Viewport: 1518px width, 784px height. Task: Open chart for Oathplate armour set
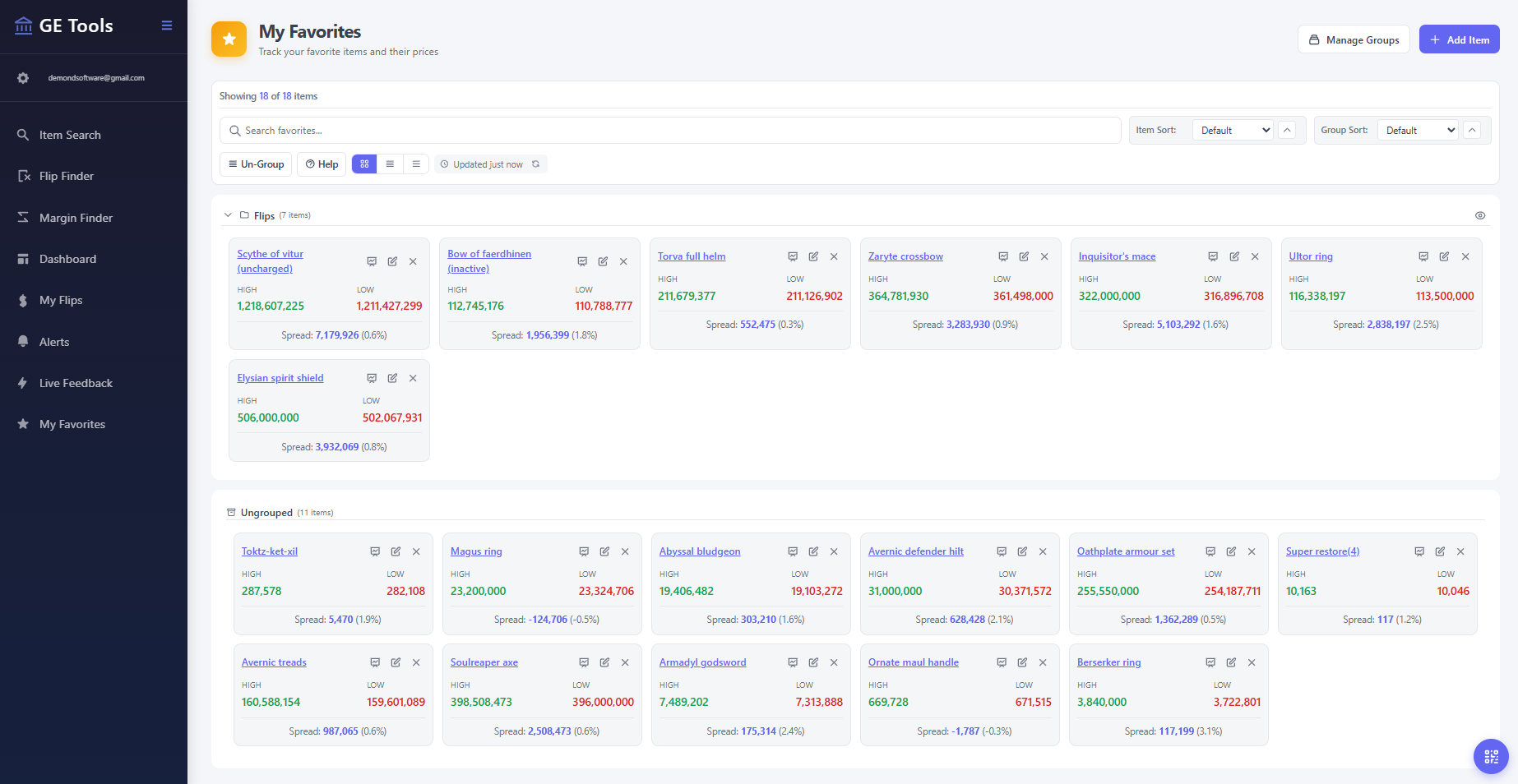1210,551
